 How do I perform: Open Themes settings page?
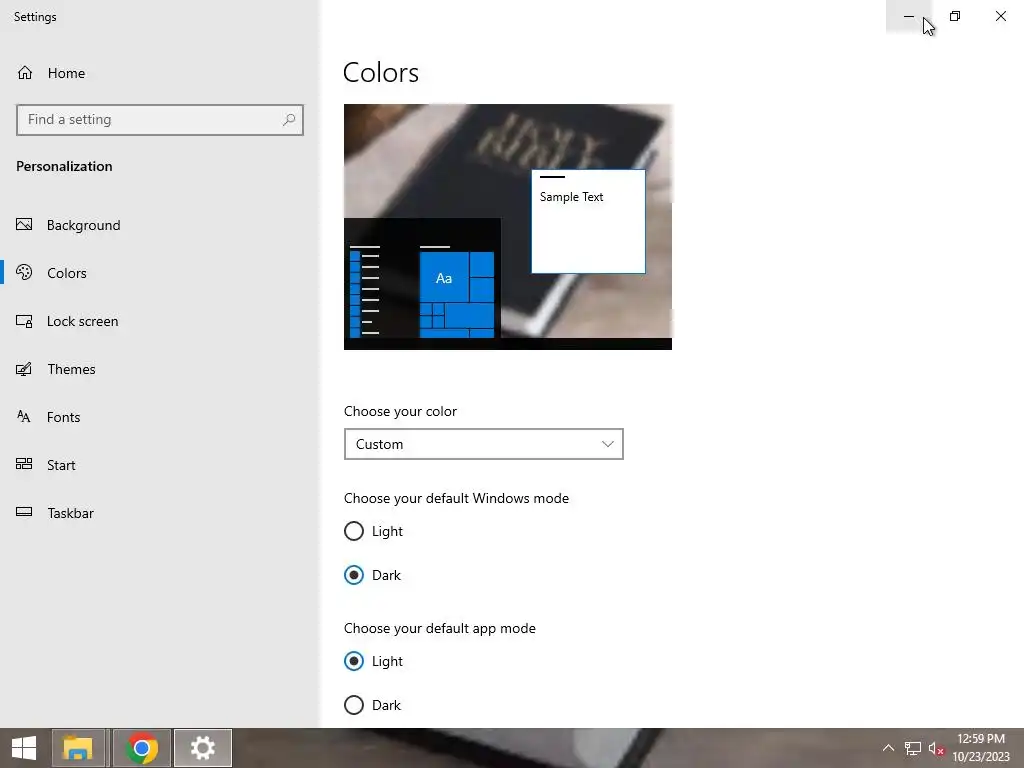click(x=71, y=369)
